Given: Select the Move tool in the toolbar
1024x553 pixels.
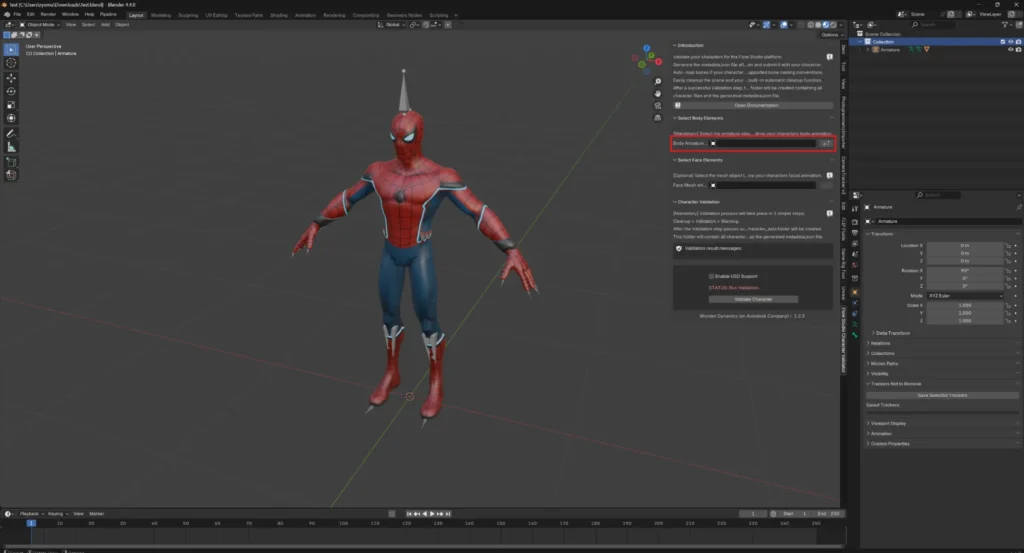Looking at the screenshot, I should coord(11,77).
